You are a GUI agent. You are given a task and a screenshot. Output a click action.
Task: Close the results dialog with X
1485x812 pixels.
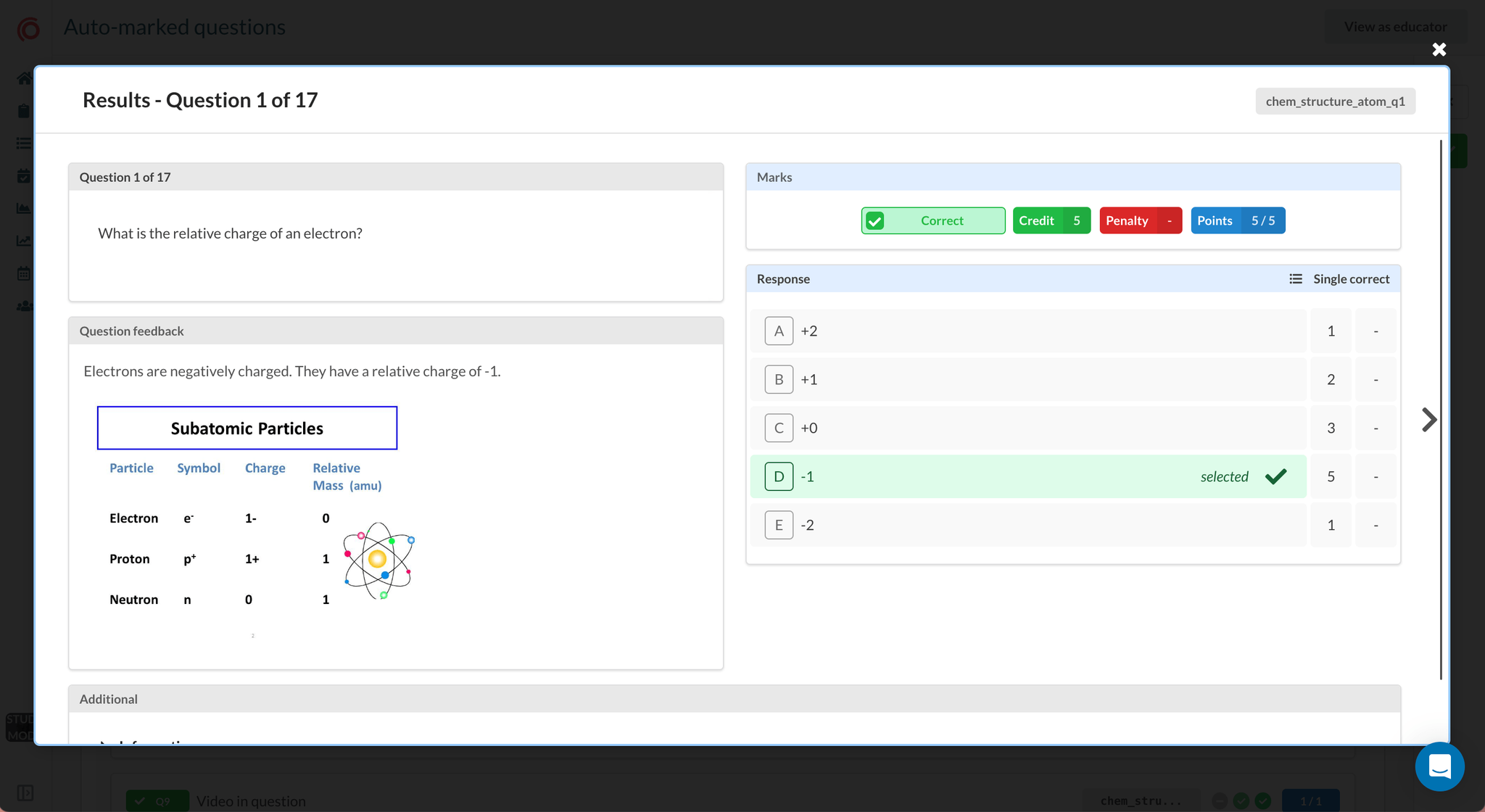coord(1439,49)
